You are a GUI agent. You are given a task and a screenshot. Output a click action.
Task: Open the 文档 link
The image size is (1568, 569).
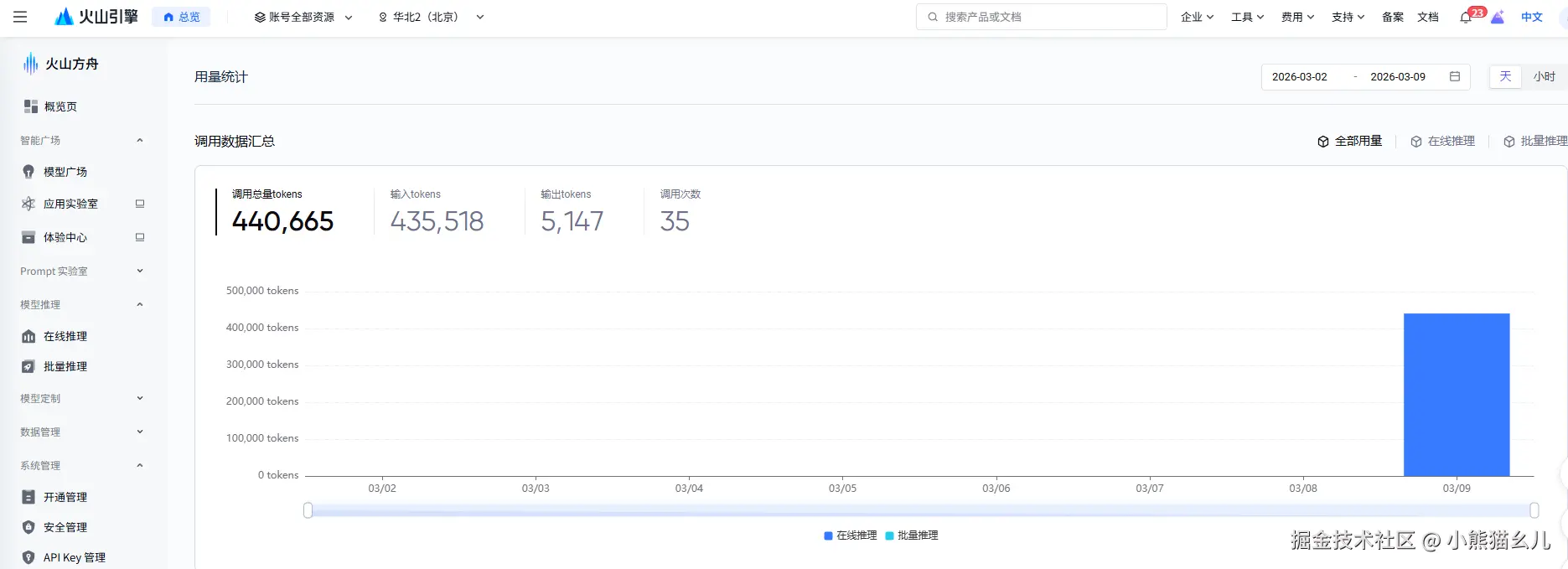coord(1428,17)
